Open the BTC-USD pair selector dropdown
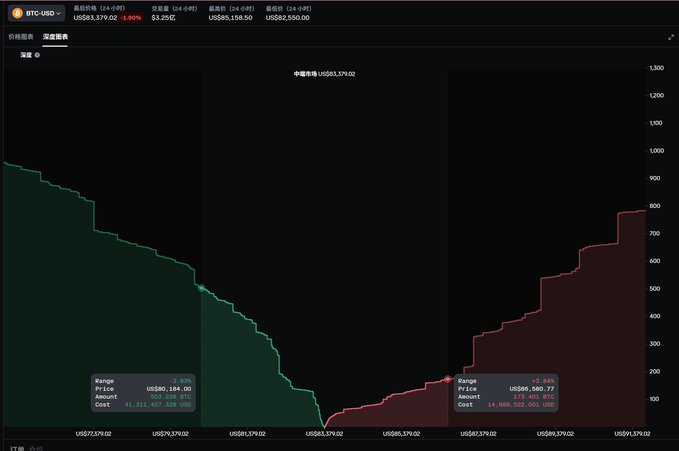Viewport: 679px width, 451px height. click(x=36, y=13)
